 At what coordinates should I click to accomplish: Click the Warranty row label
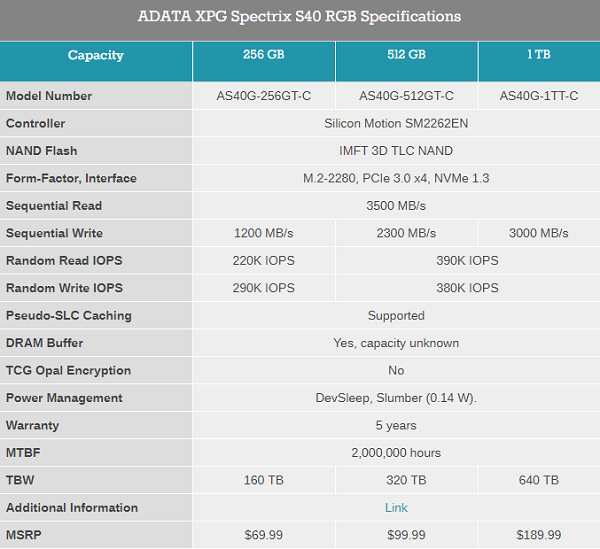33,425
